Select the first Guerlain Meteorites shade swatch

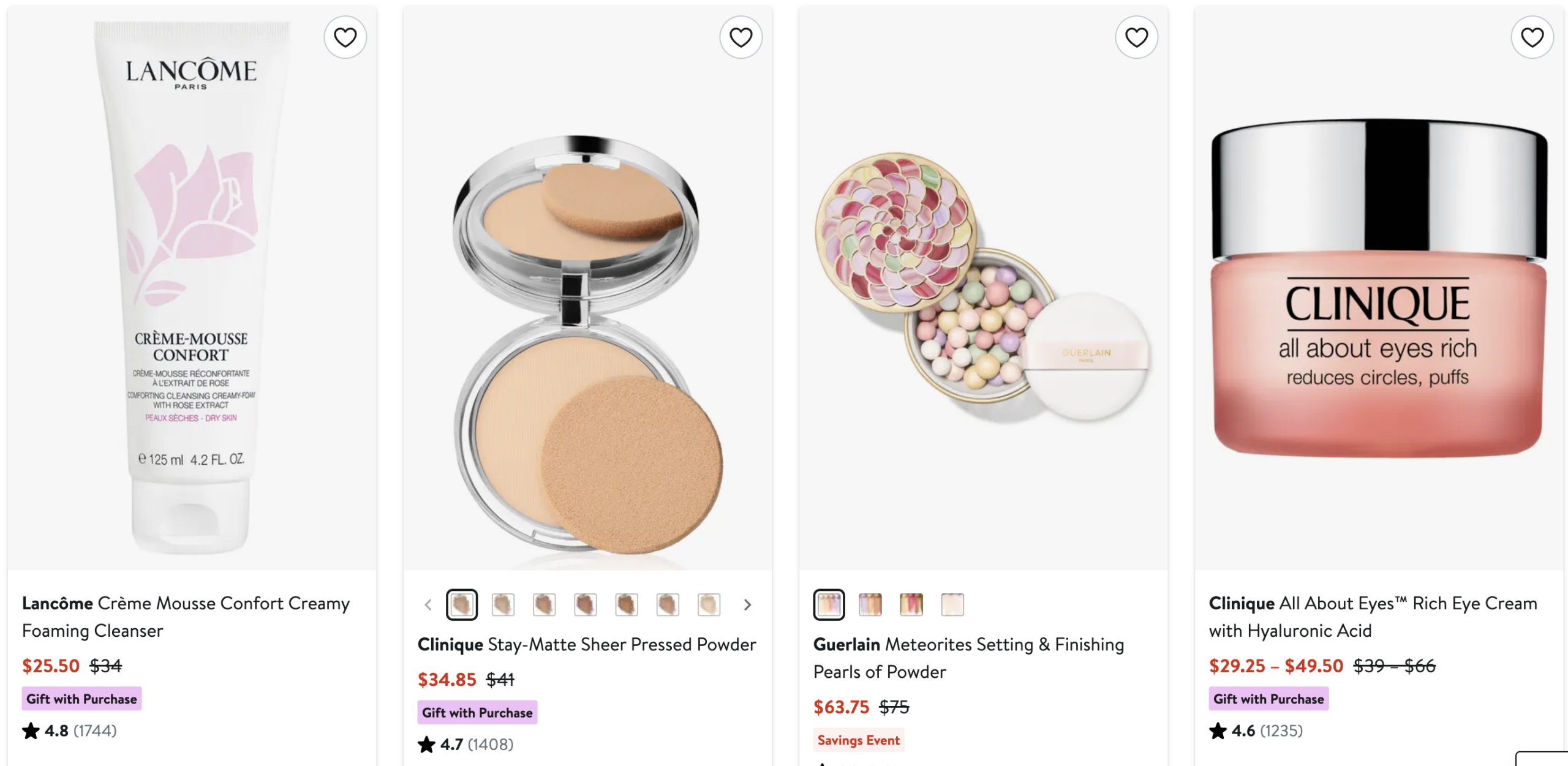pyautogui.click(x=829, y=605)
